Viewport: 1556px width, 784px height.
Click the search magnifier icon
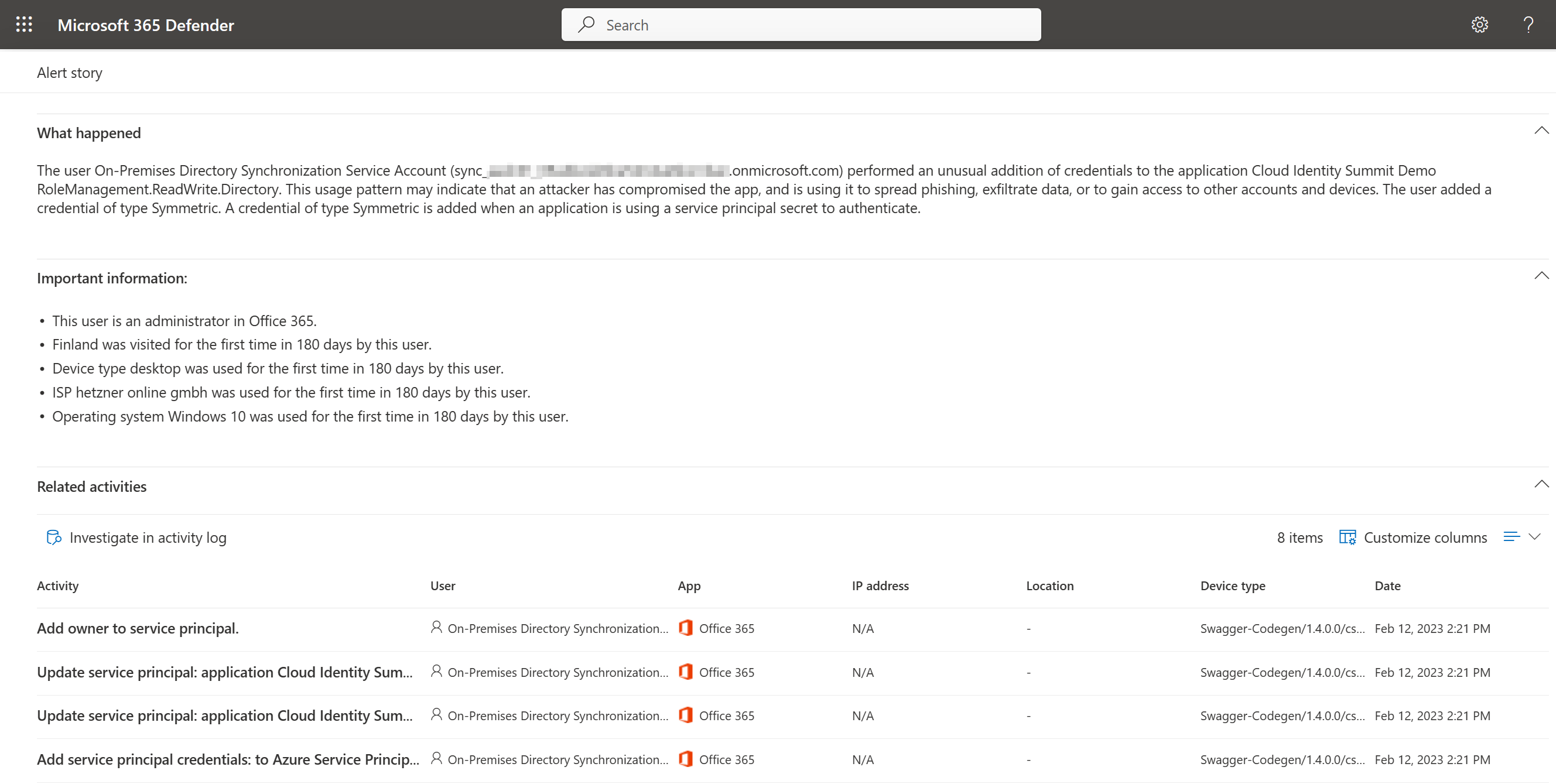pyautogui.click(x=586, y=25)
